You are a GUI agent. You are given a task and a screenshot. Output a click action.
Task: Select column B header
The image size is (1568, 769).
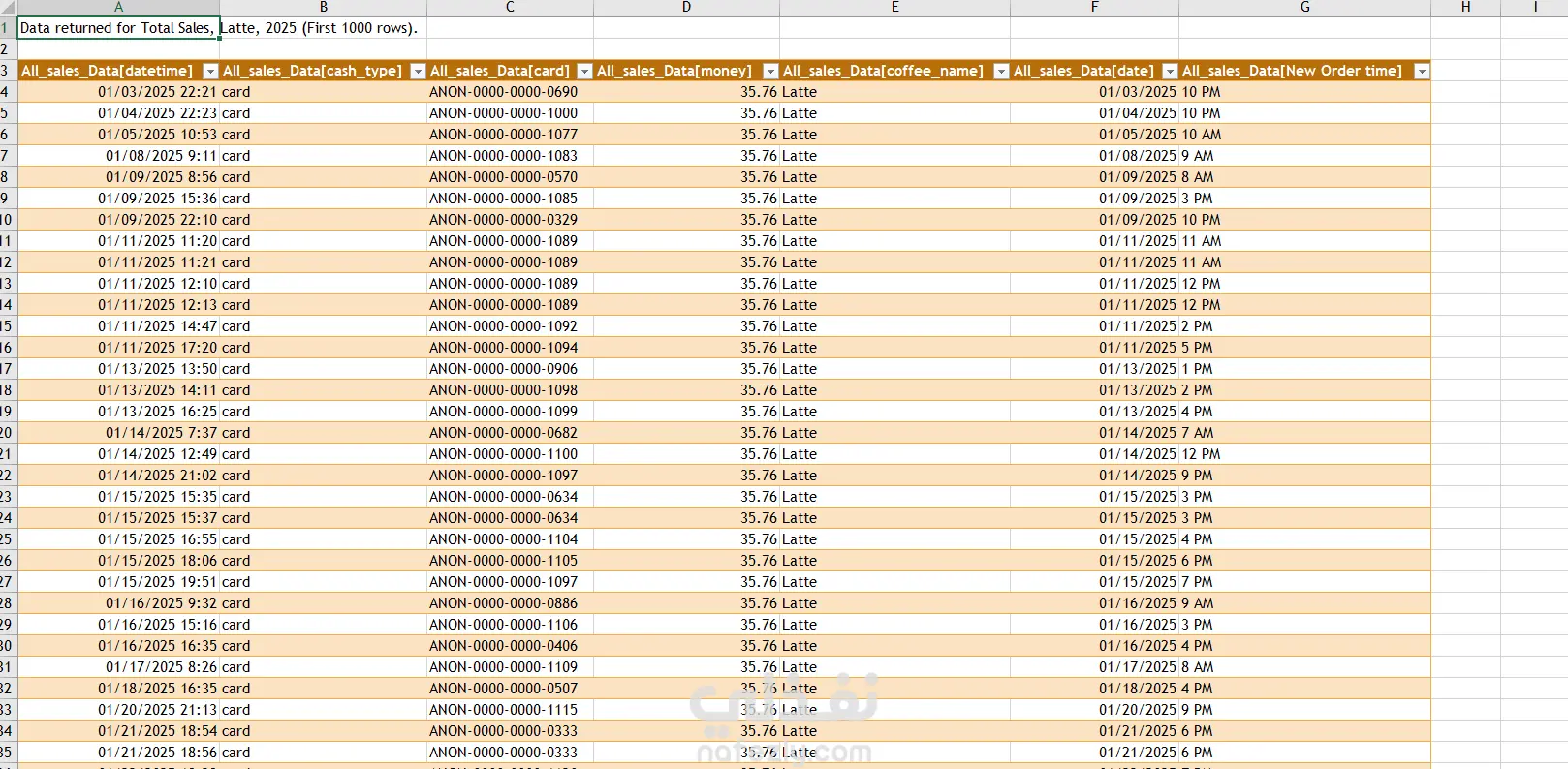(324, 7)
